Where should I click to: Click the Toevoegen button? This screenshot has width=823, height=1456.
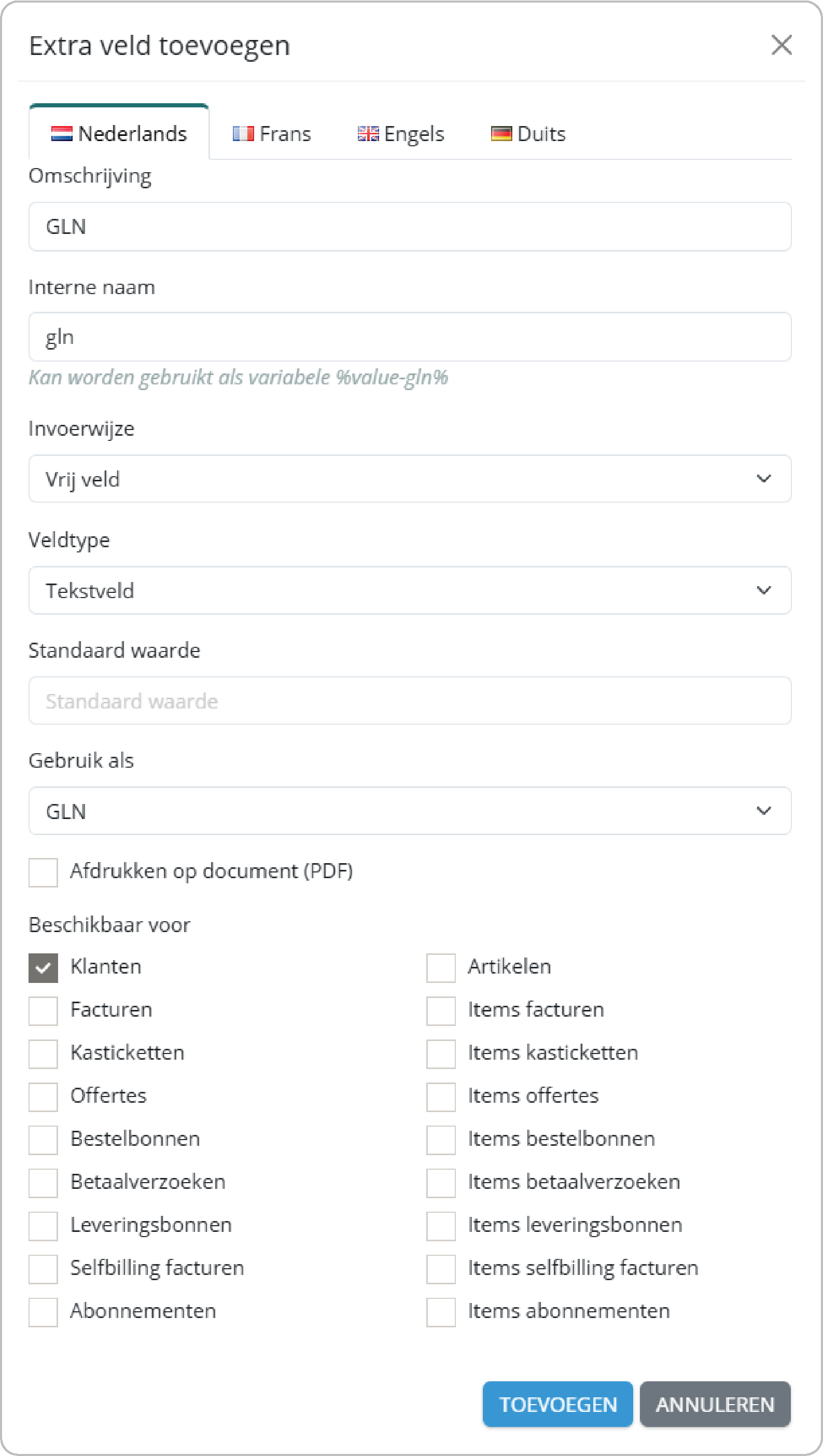557,1404
